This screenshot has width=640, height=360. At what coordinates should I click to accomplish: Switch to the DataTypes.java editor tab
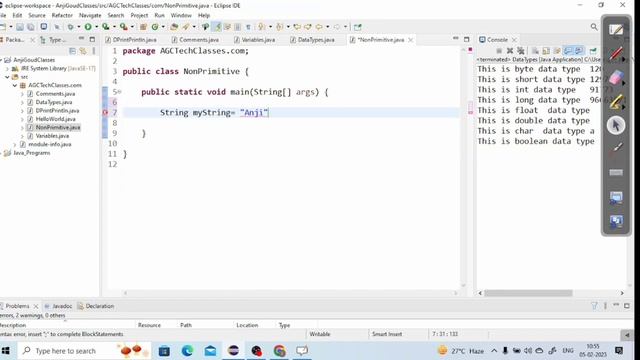[x=312, y=40]
